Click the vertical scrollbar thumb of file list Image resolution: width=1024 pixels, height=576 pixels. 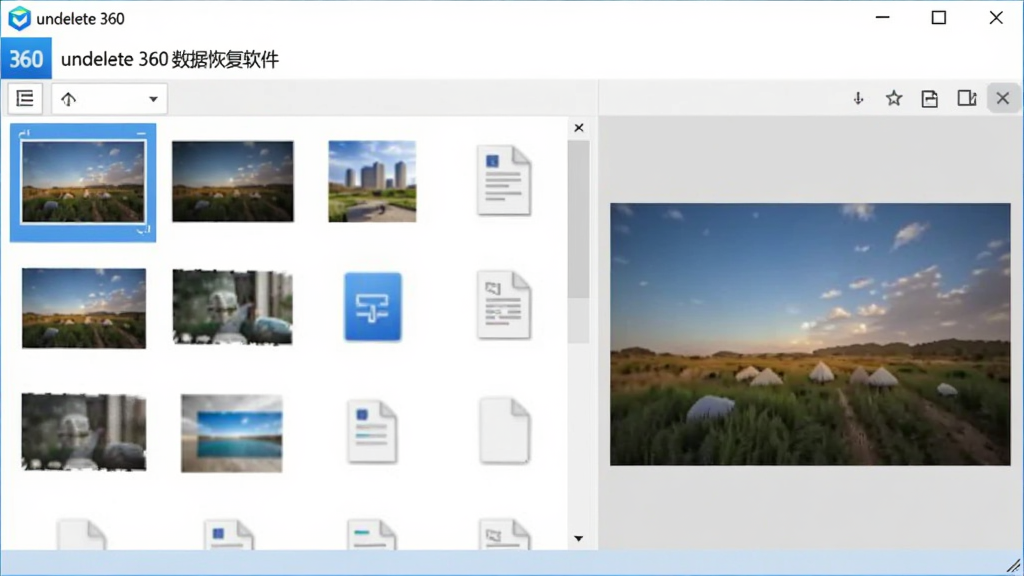(579, 219)
